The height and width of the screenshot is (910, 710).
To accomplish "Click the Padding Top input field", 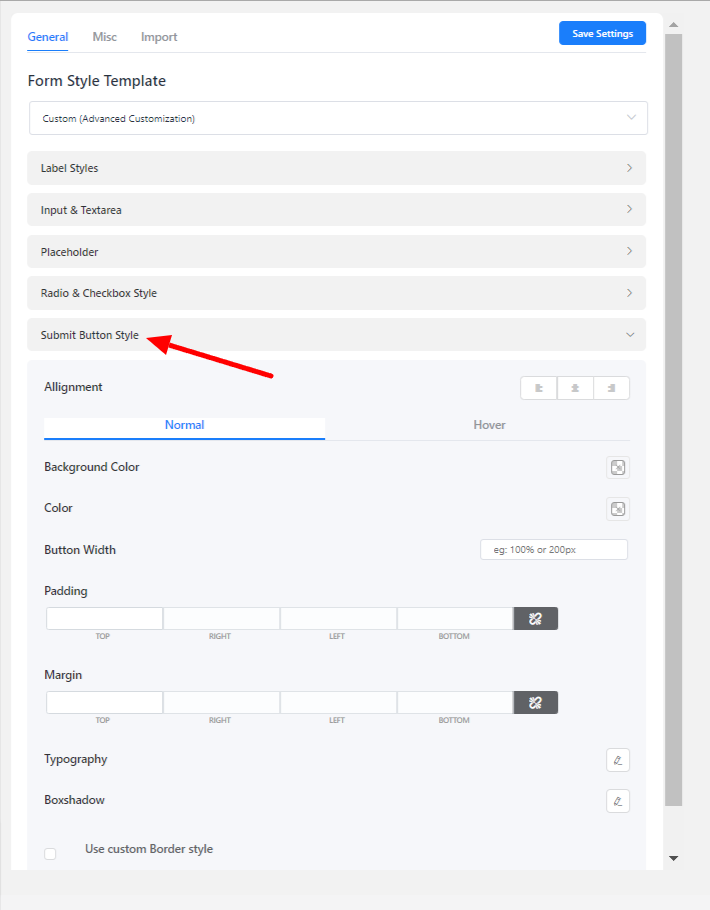I will pyautogui.click(x=104, y=619).
